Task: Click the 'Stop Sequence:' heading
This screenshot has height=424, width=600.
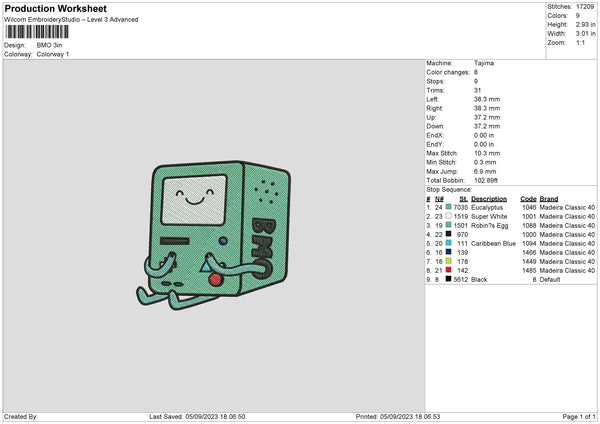Action: 449,190
